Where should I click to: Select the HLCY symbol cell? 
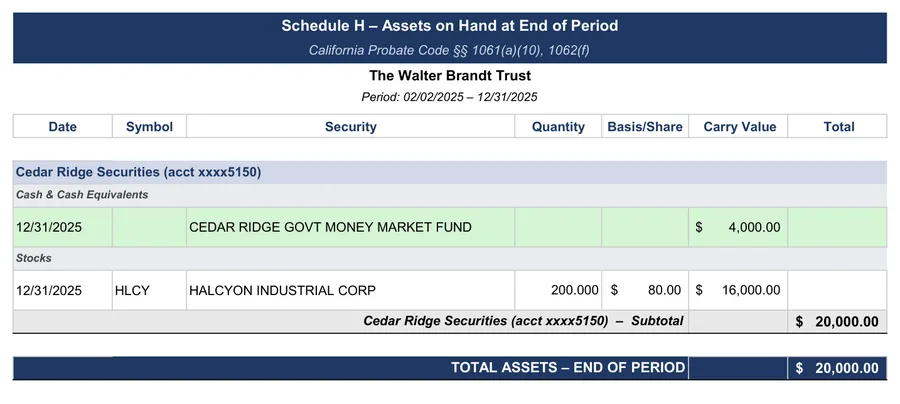tap(149, 290)
